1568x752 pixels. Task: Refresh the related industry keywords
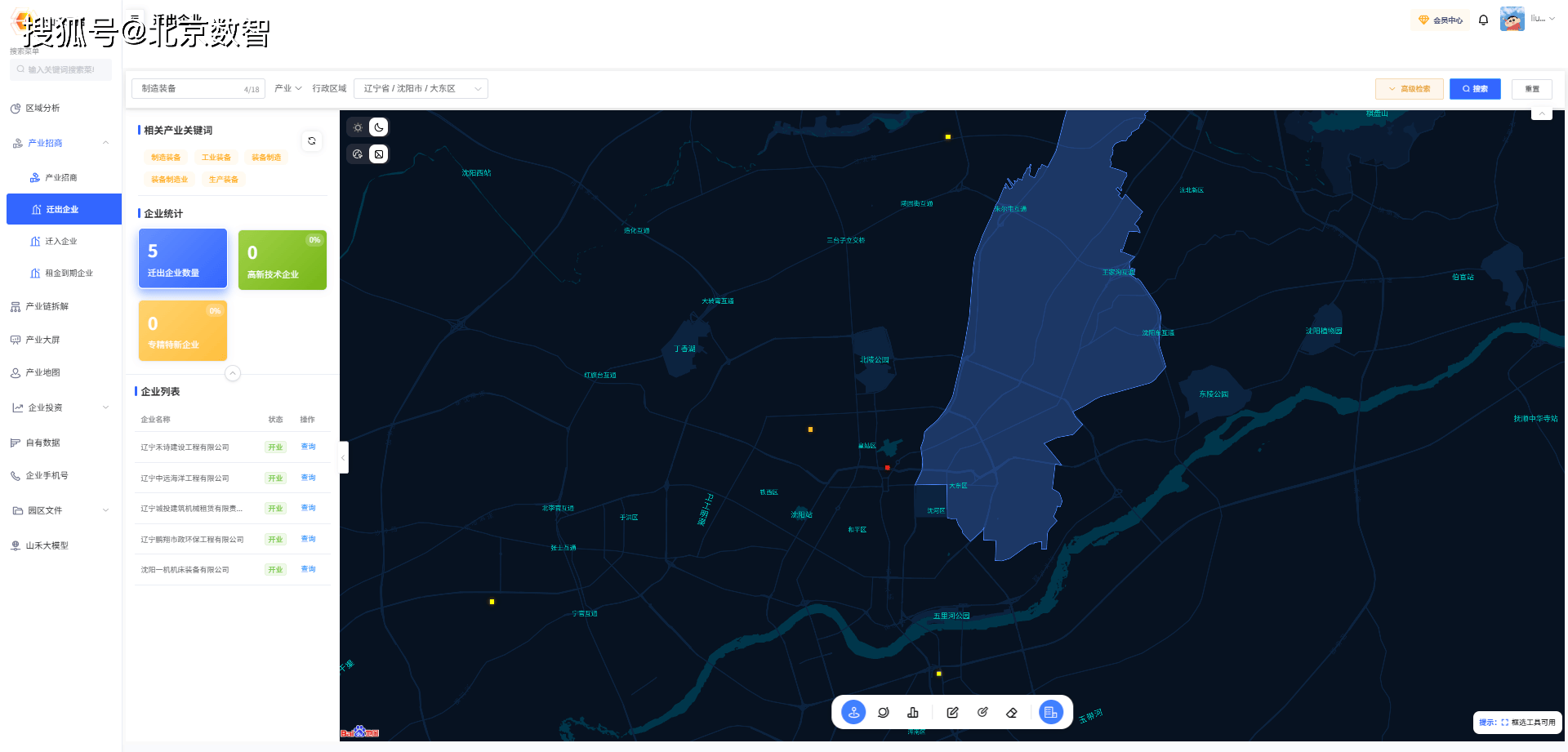pyautogui.click(x=311, y=141)
